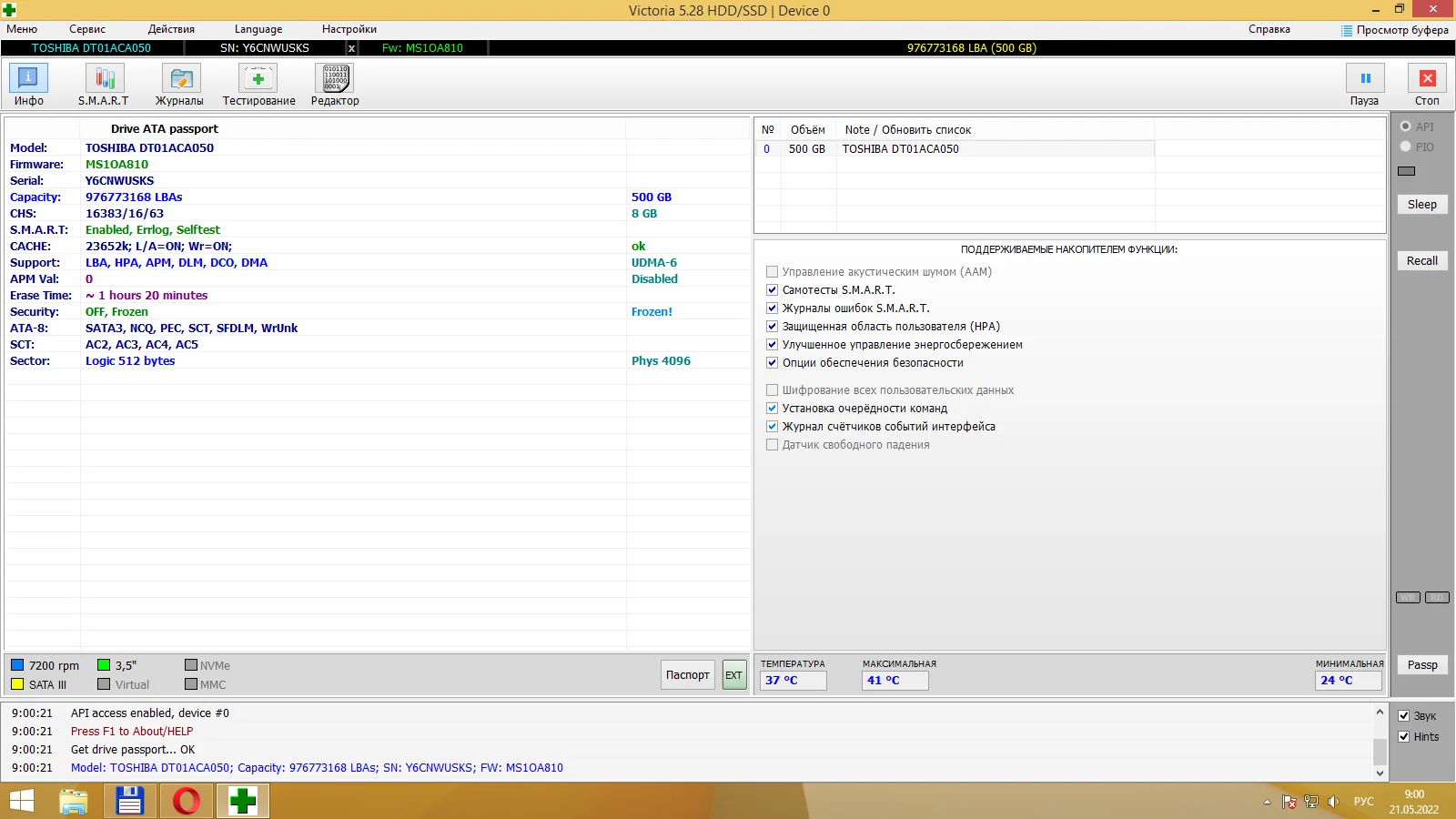Open the S.M.A.R.T attributes view
1456x819 pixels.
pos(104,85)
